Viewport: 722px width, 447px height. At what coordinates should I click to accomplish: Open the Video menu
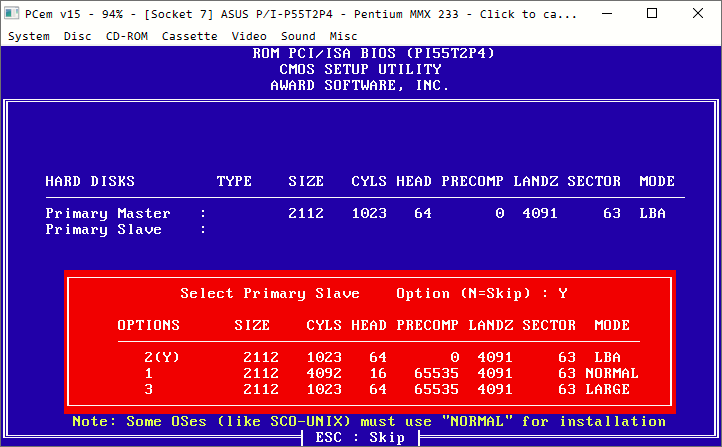point(249,36)
